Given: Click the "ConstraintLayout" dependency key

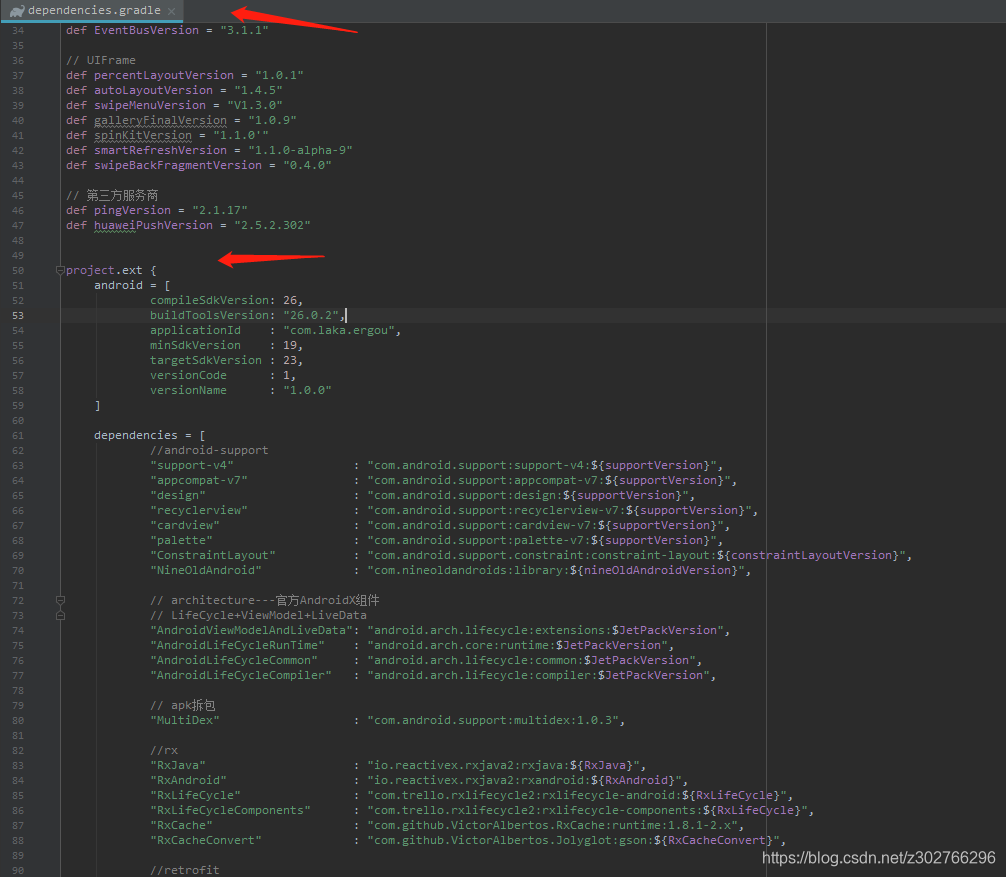Looking at the screenshot, I should [x=213, y=556].
